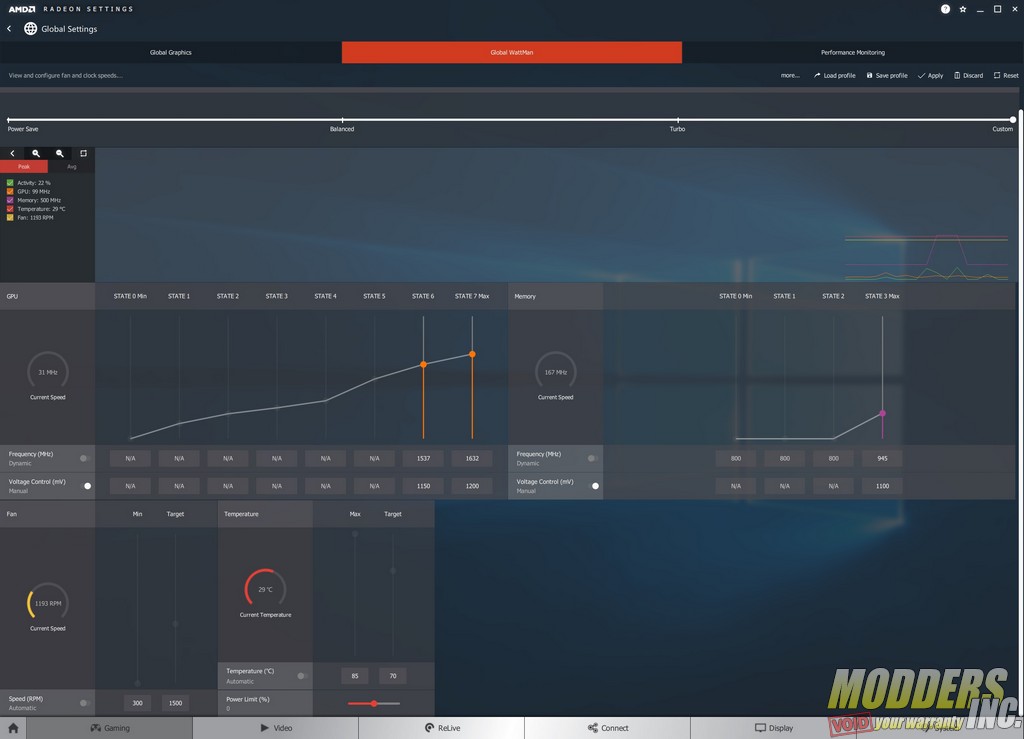This screenshot has width=1024, height=739.
Task: Click the Fan Target speed field showing 1500
Action: click(175, 703)
